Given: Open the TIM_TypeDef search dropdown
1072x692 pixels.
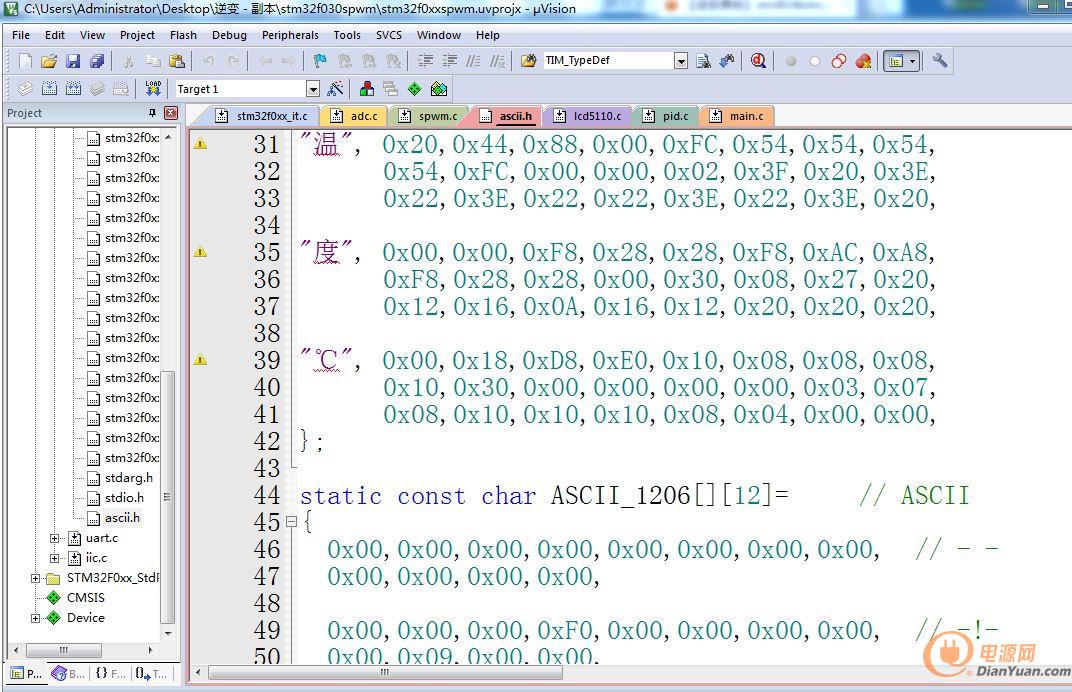Looking at the screenshot, I should click(x=681, y=61).
